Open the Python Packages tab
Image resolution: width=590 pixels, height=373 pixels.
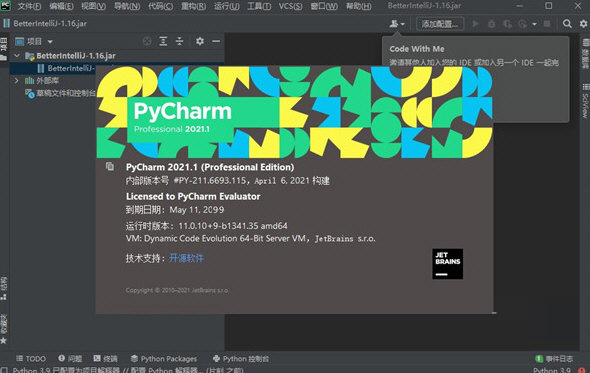pyautogui.click(x=164, y=358)
